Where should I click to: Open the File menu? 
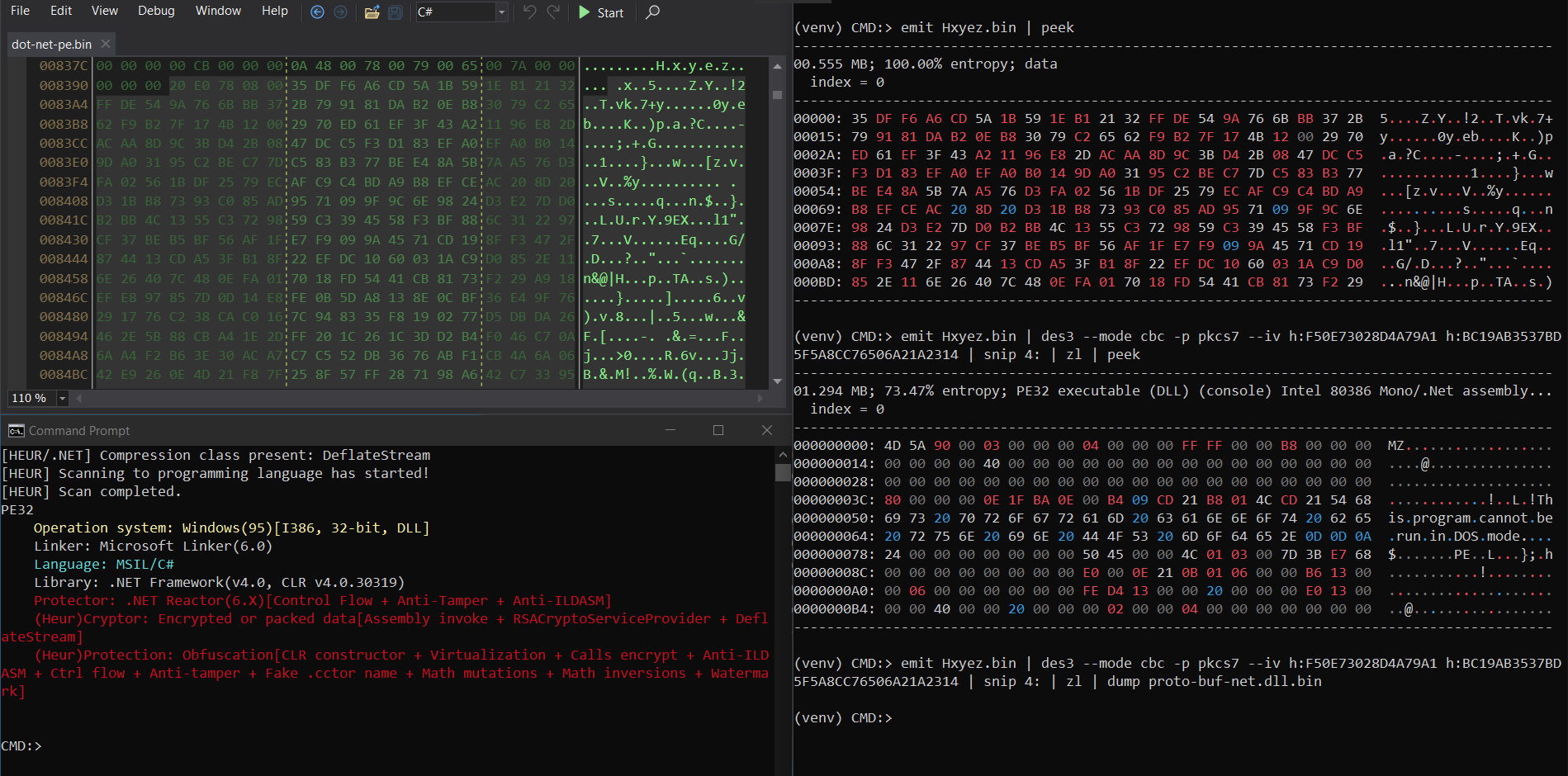click(x=20, y=11)
